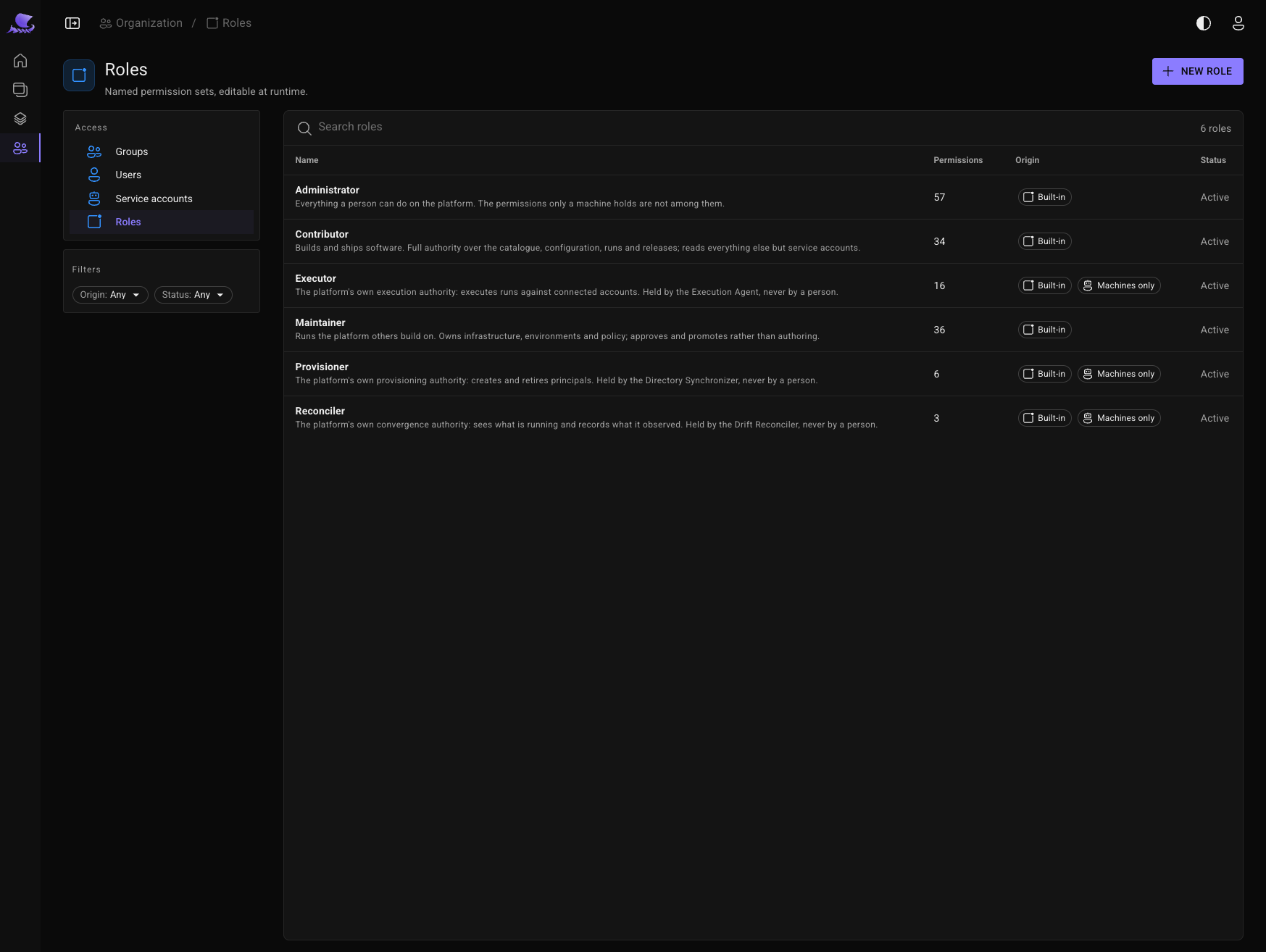Click the Roles breadcrumb
Viewport: 1266px width, 952px height.
click(229, 23)
